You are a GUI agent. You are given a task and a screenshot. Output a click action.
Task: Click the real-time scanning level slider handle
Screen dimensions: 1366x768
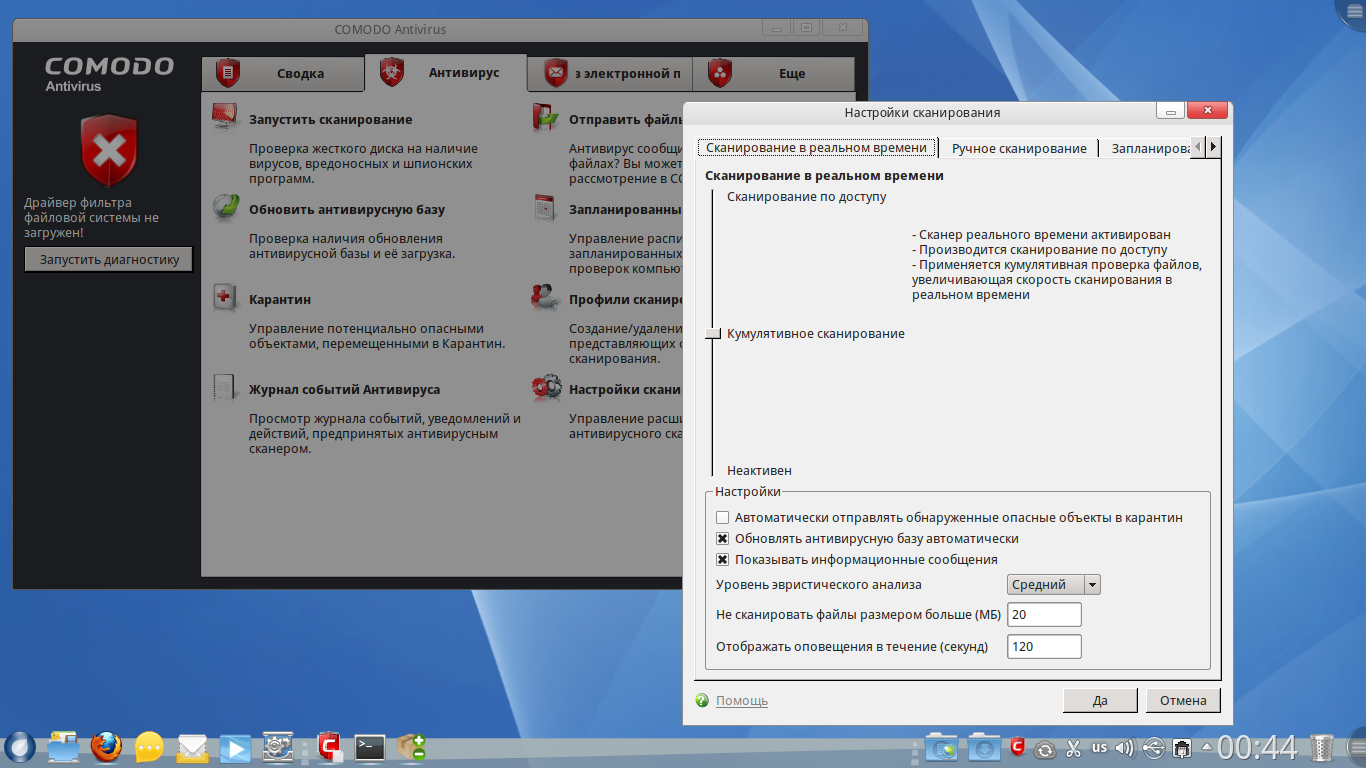point(712,334)
